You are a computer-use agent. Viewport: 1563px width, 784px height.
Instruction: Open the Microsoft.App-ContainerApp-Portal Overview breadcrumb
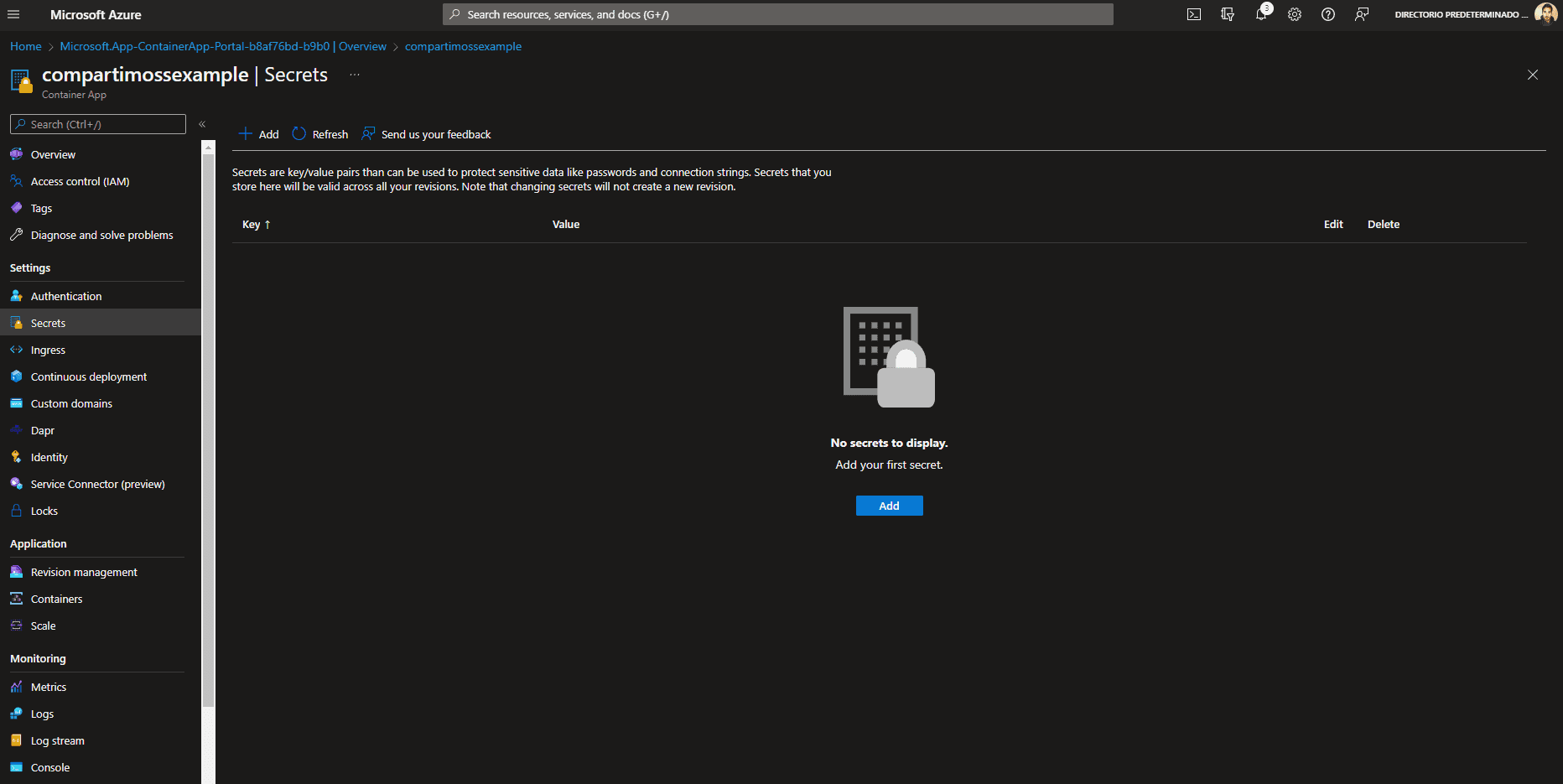[x=223, y=46]
